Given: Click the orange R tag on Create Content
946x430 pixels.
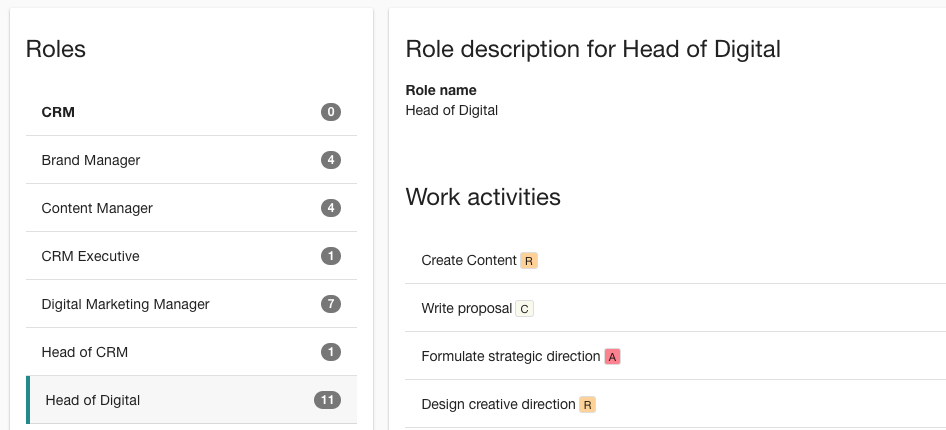Looking at the screenshot, I should pos(529,261).
